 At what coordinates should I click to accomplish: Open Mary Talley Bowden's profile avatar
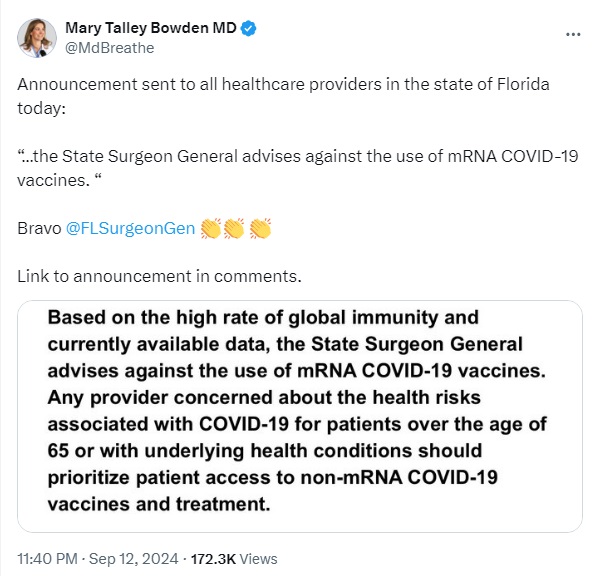pyautogui.click(x=37, y=38)
